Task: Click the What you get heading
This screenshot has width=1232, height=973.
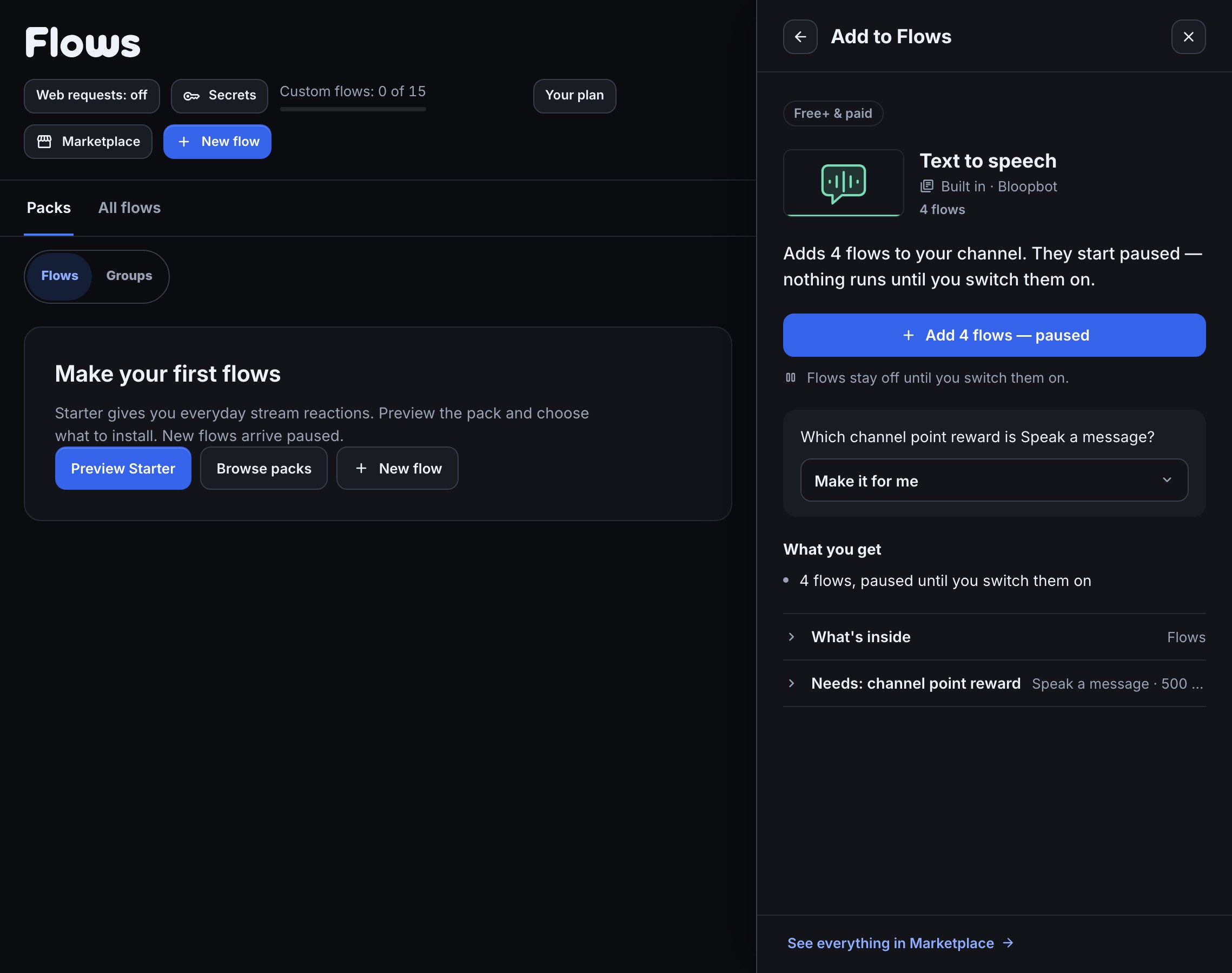Action: click(x=832, y=549)
